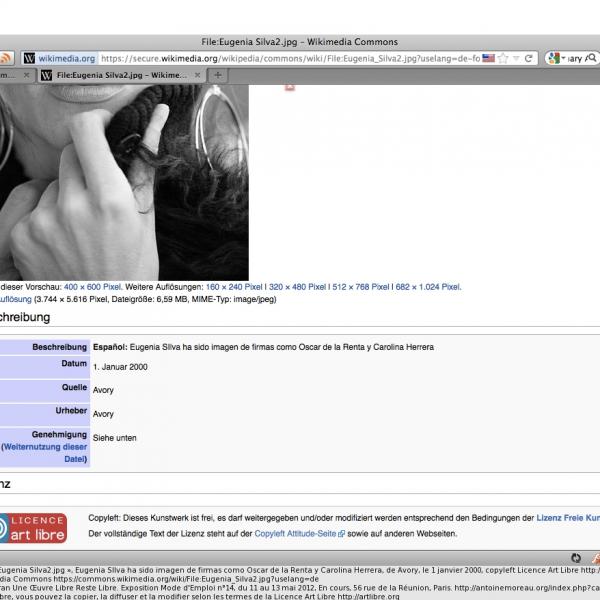
Task: Click 'Weiternutzung dieser Datei' link
Action: (x=44, y=453)
